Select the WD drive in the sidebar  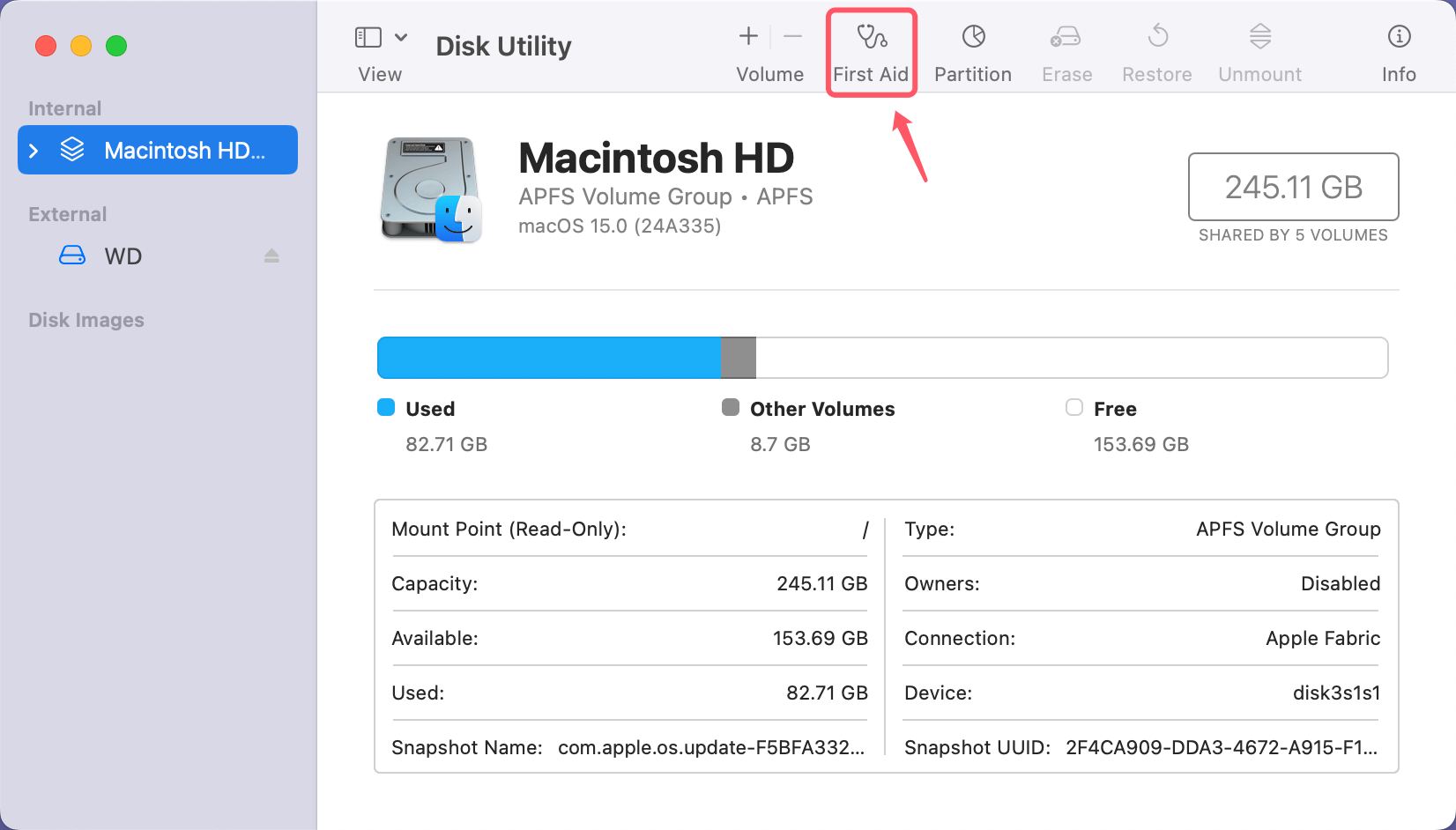(123, 256)
